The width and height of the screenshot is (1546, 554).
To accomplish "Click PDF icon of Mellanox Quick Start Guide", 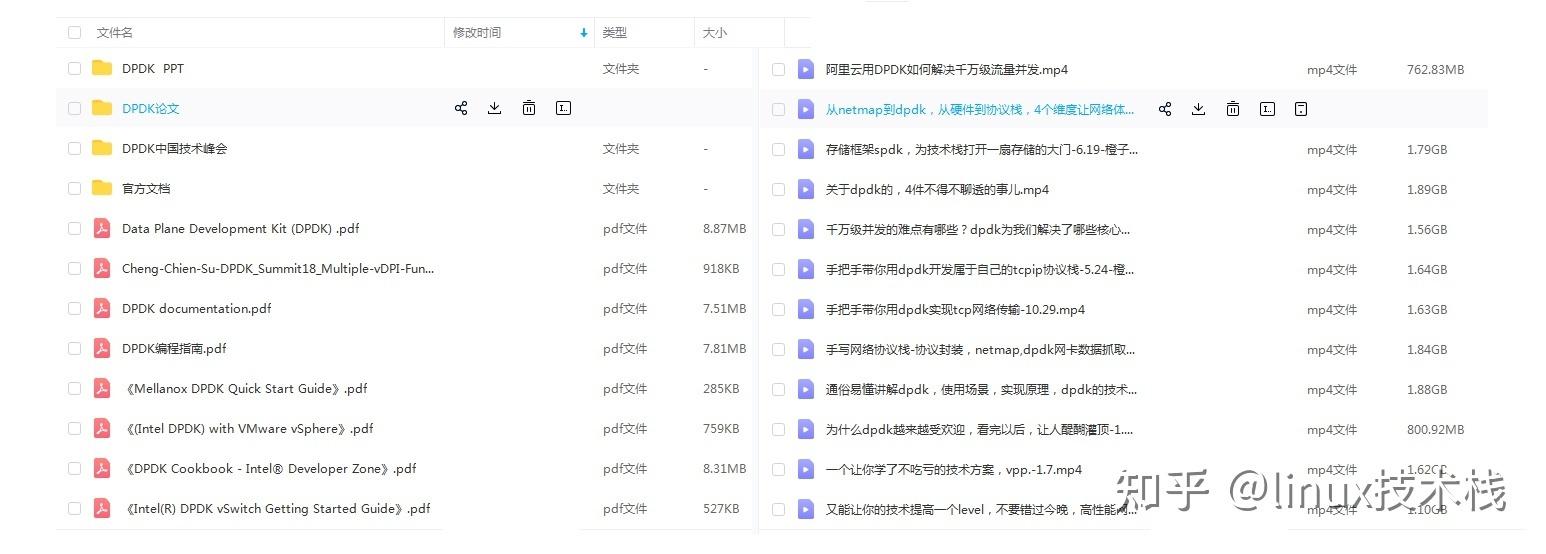I will pos(102,388).
